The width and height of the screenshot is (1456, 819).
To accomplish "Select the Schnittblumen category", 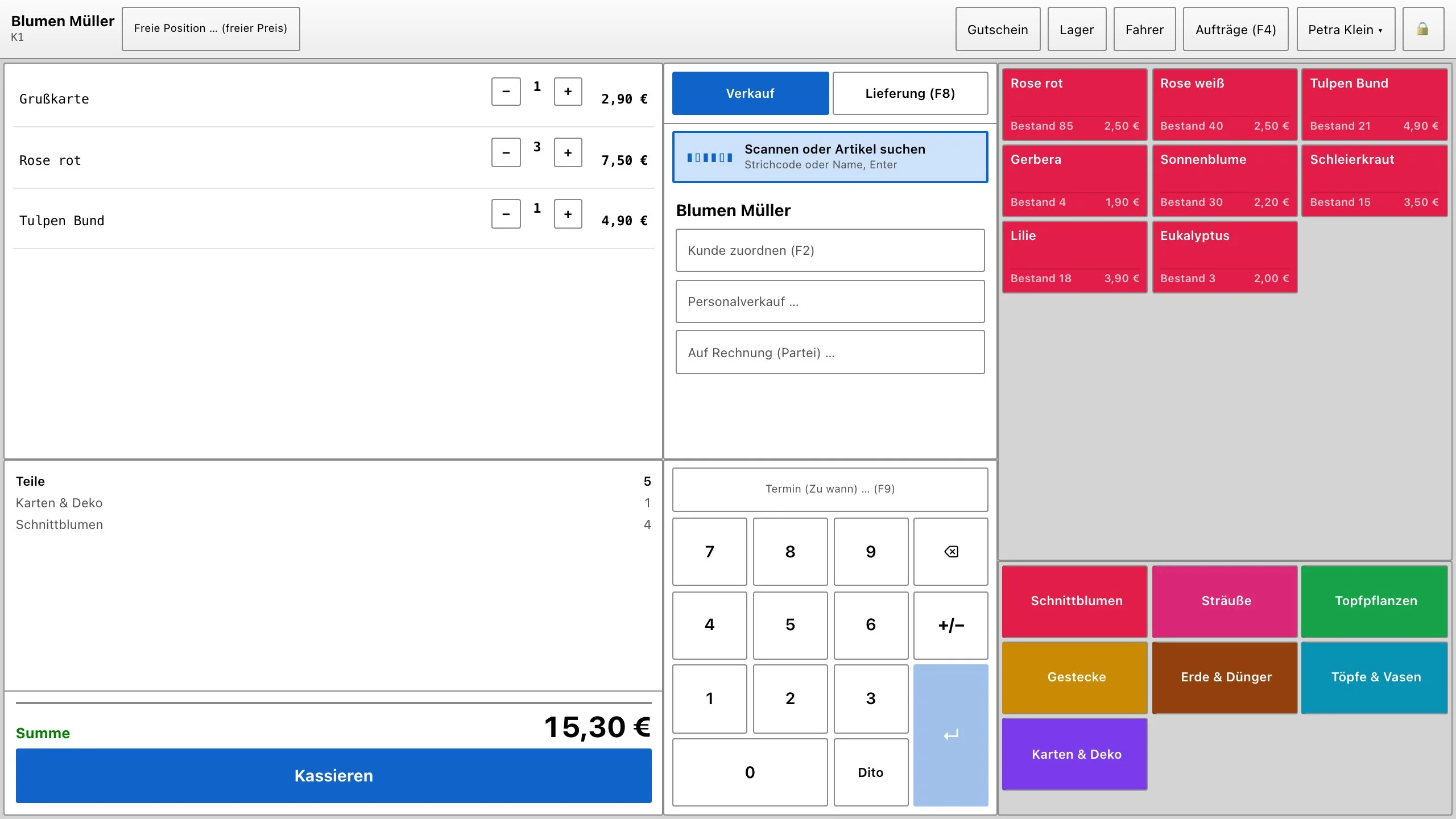I will point(1074,601).
